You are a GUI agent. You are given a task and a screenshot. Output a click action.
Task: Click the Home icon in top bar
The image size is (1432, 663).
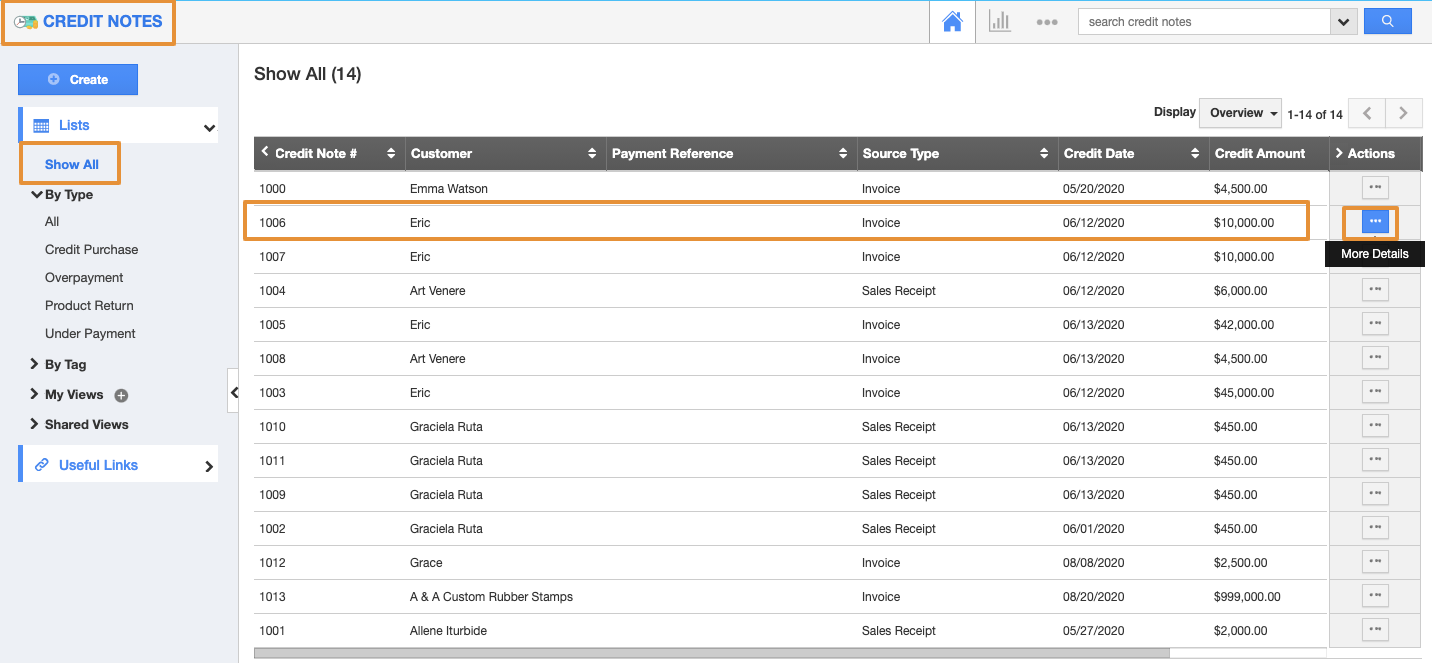[952, 22]
